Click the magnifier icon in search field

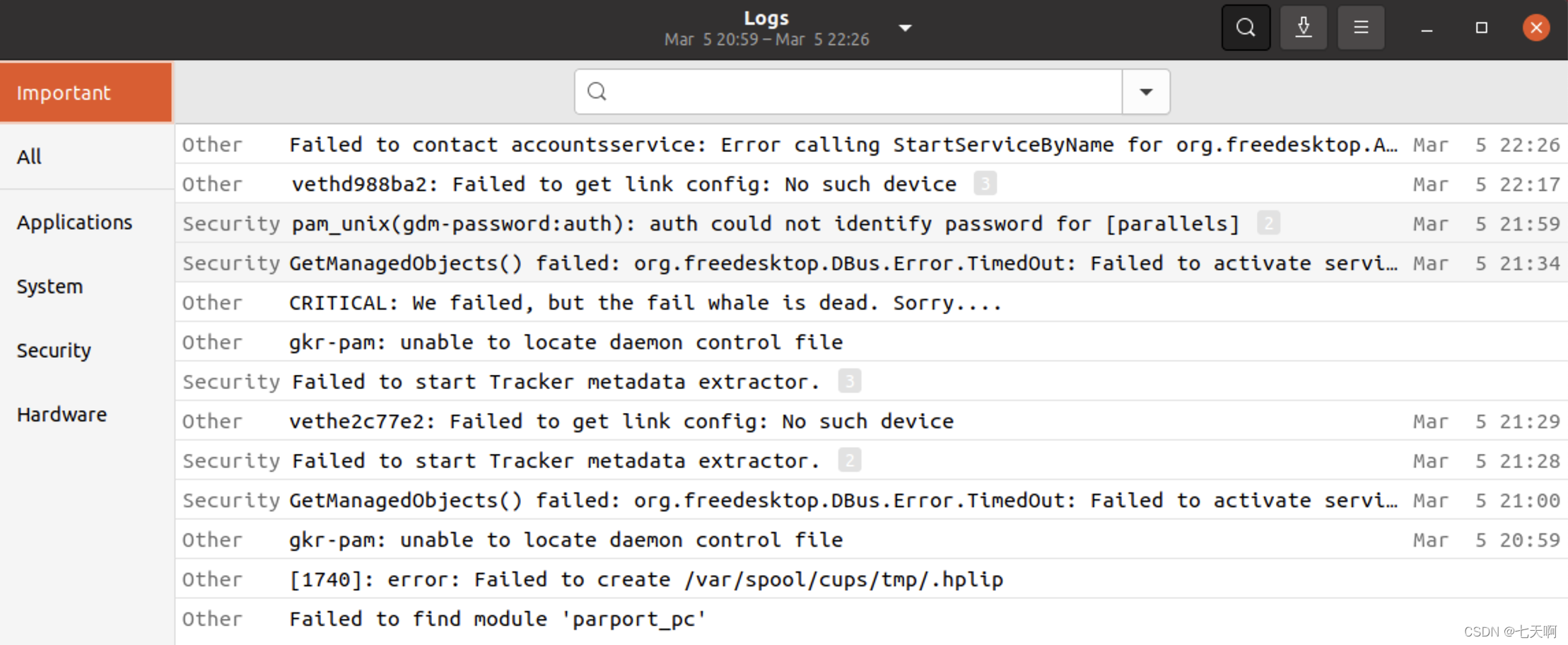pyautogui.click(x=597, y=92)
